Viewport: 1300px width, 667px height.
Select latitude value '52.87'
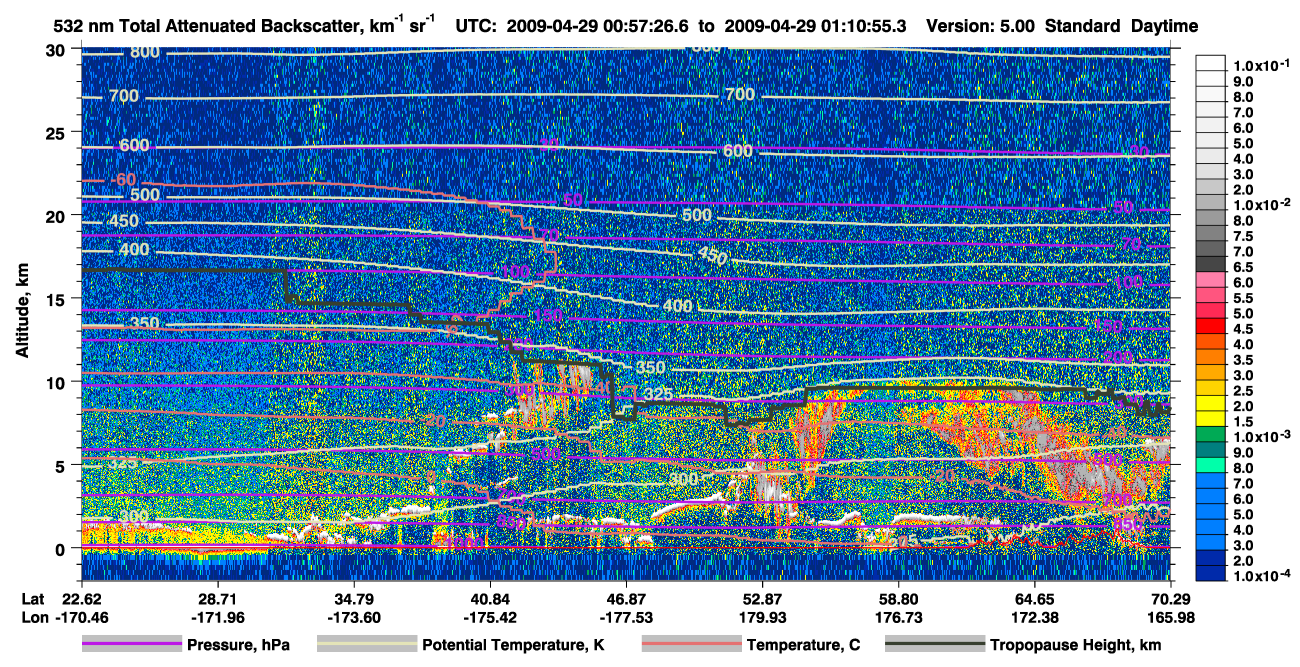tap(762, 600)
